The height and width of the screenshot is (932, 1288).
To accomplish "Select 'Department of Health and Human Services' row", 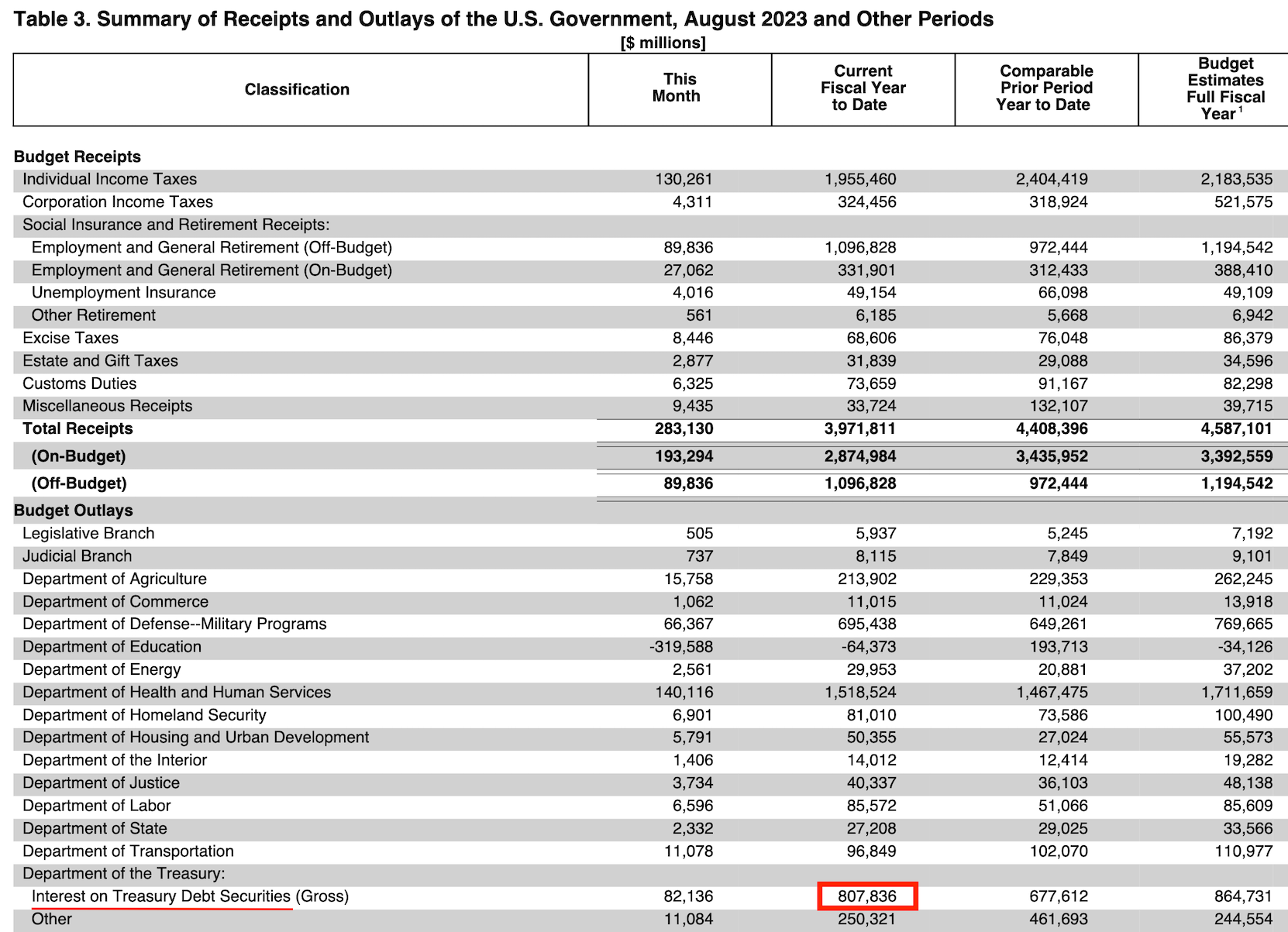I will coord(177,692).
